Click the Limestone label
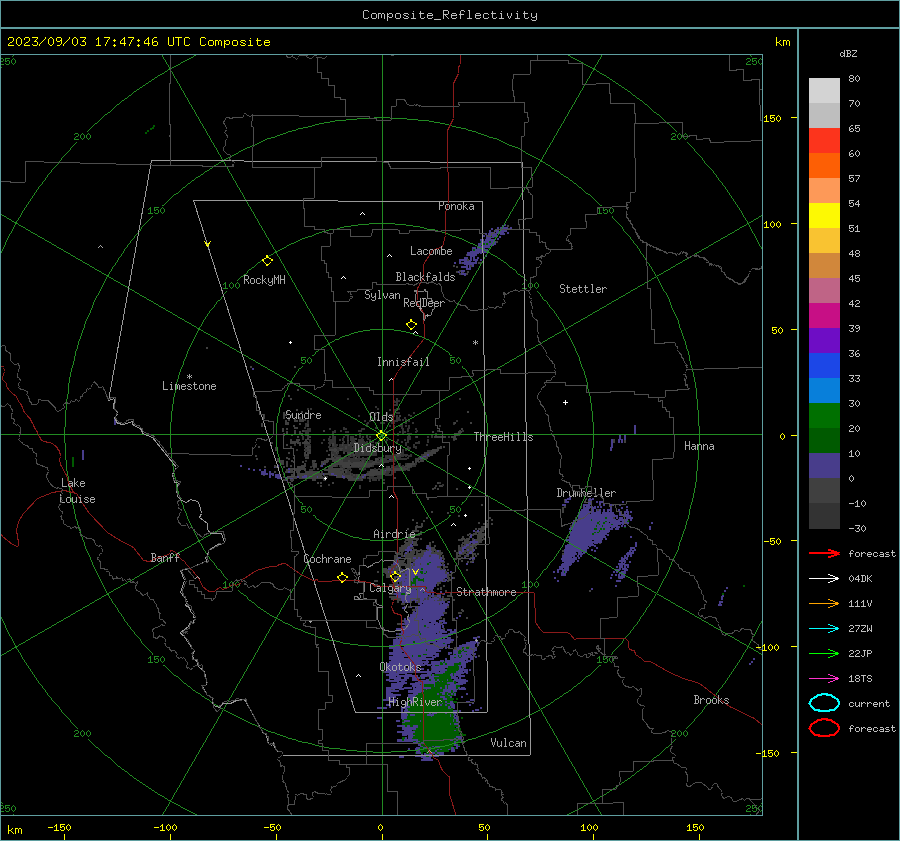Image resolution: width=900 pixels, height=841 pixels. pyautogui.click(x=189, y=386)
